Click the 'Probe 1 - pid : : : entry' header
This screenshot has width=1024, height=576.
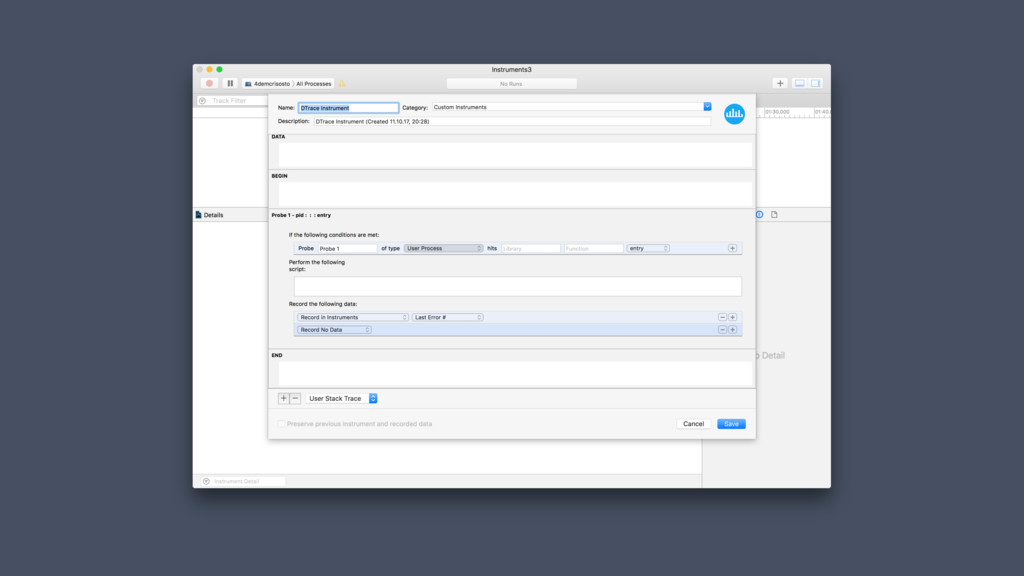click(301, 215)
